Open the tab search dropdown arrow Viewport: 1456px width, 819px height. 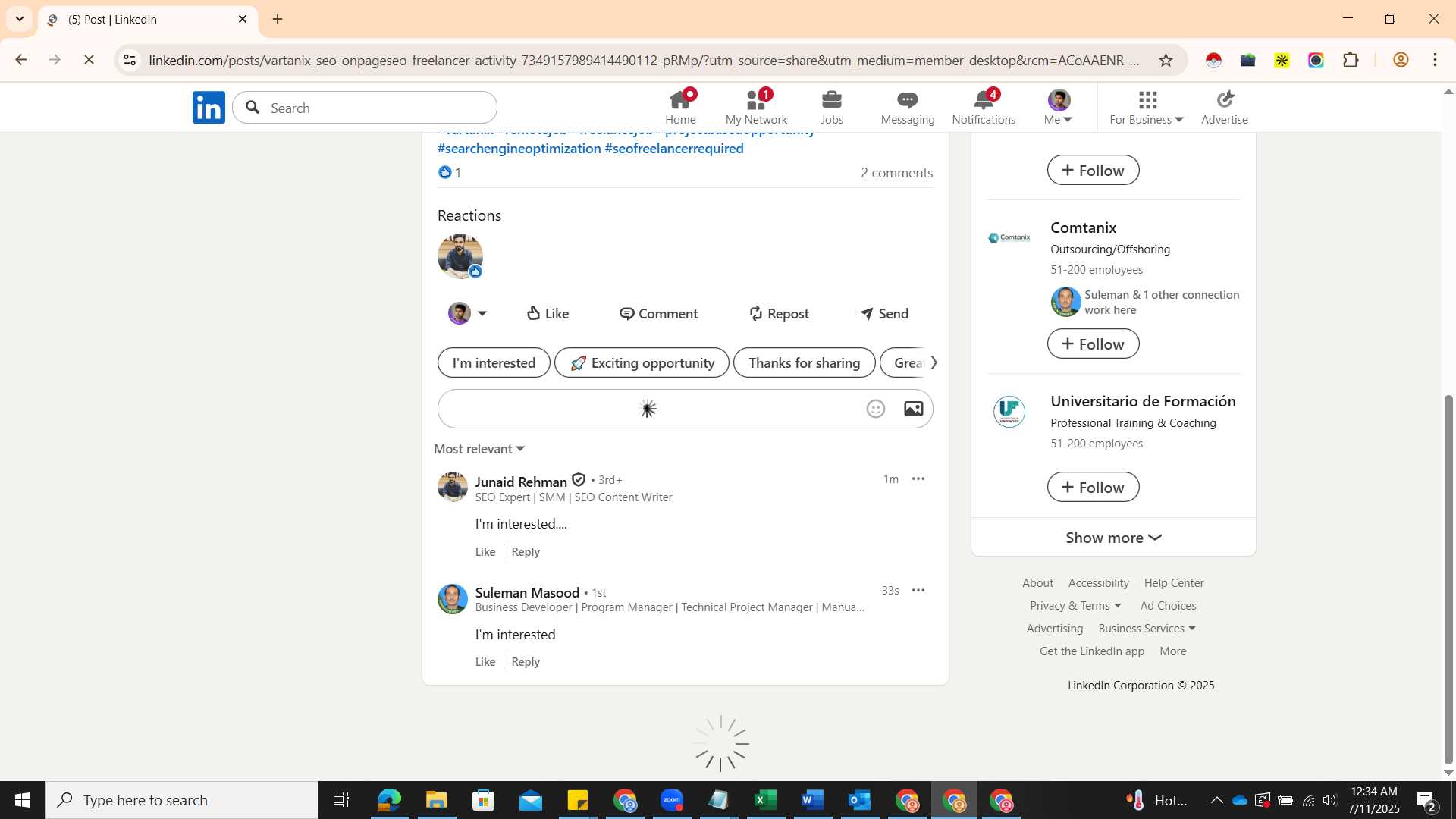click(20, 19)
